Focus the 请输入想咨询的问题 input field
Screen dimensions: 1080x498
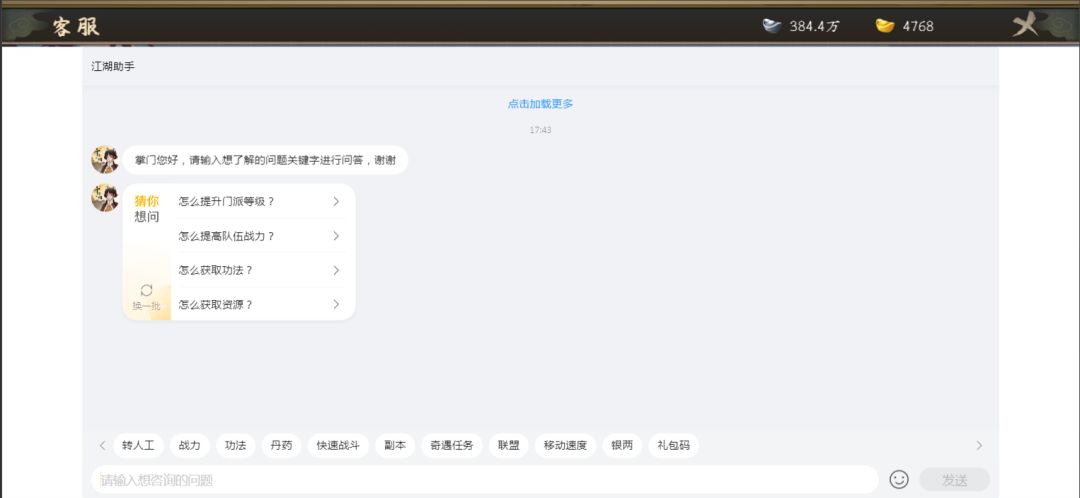(x=485, y=480)
